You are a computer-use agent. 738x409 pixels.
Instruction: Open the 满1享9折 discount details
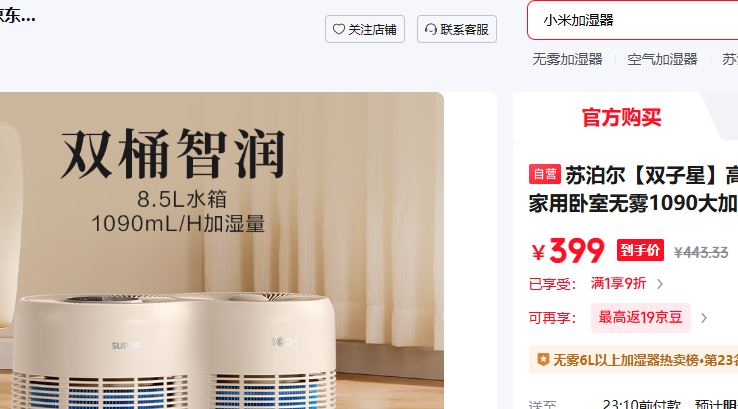(618, 284)
